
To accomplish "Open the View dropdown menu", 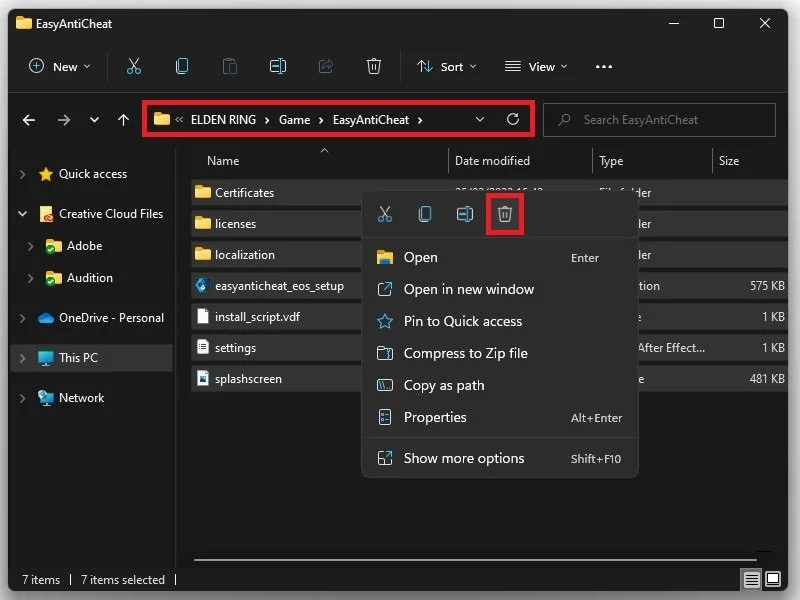I will (x=536, y=66).
